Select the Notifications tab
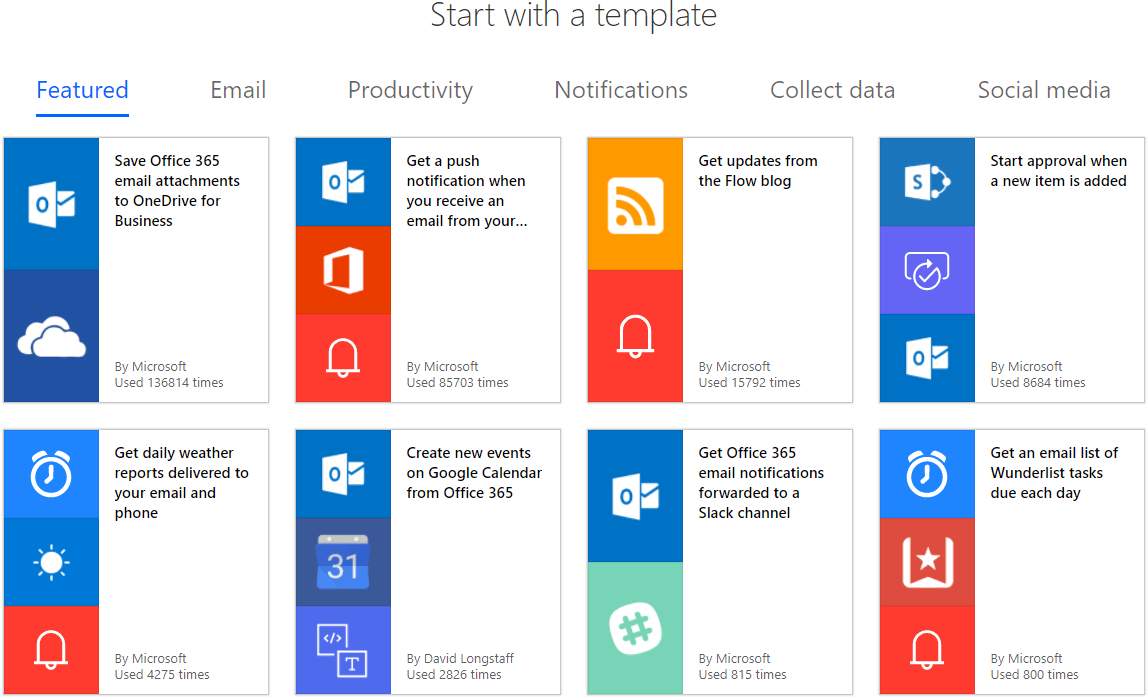 click(x=621, y=90)
